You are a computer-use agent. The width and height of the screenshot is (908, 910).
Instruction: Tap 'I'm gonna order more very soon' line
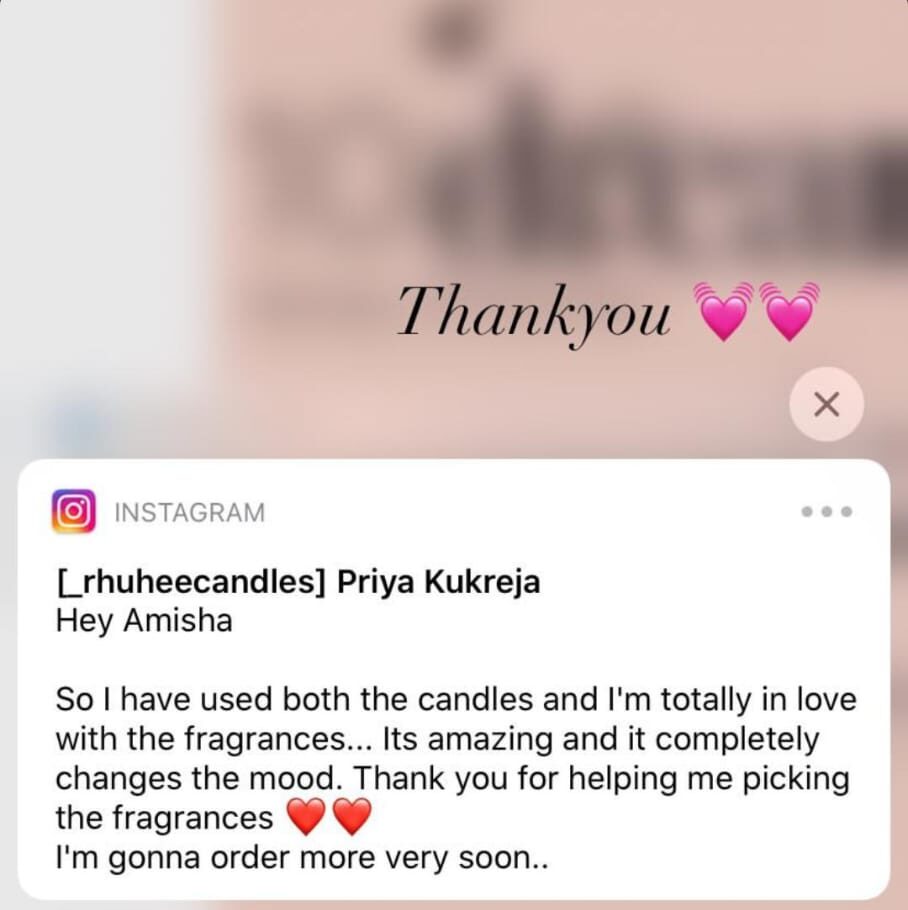[x=302, y=857]
